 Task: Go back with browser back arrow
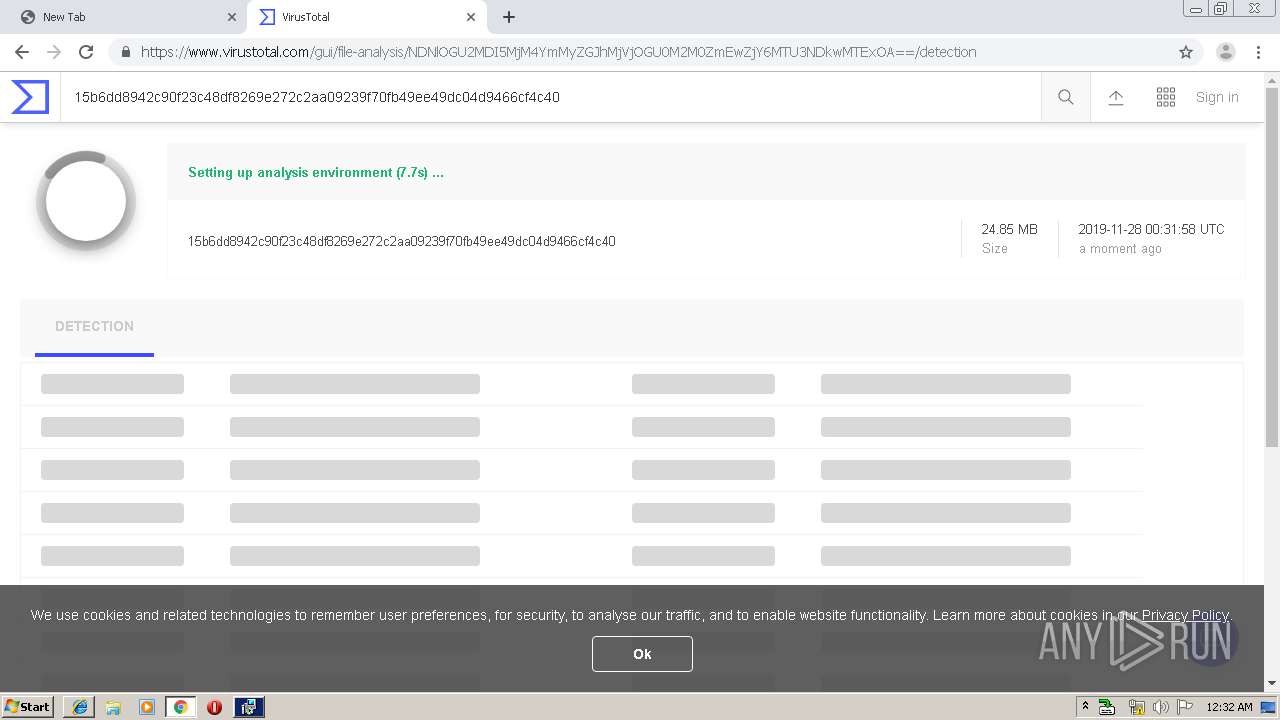click(22, 52)
